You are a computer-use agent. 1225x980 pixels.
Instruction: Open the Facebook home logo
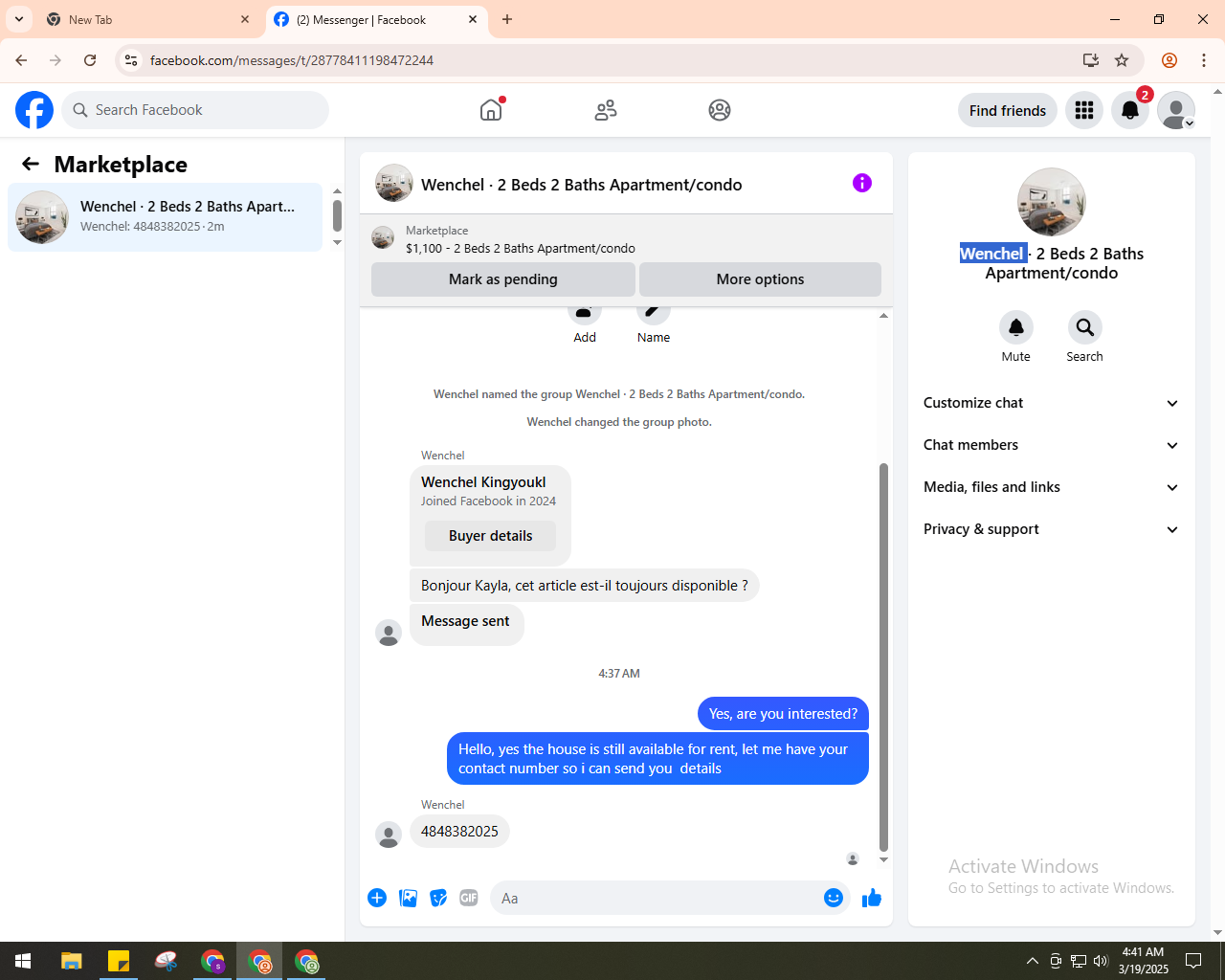click(x=34, y=110)
